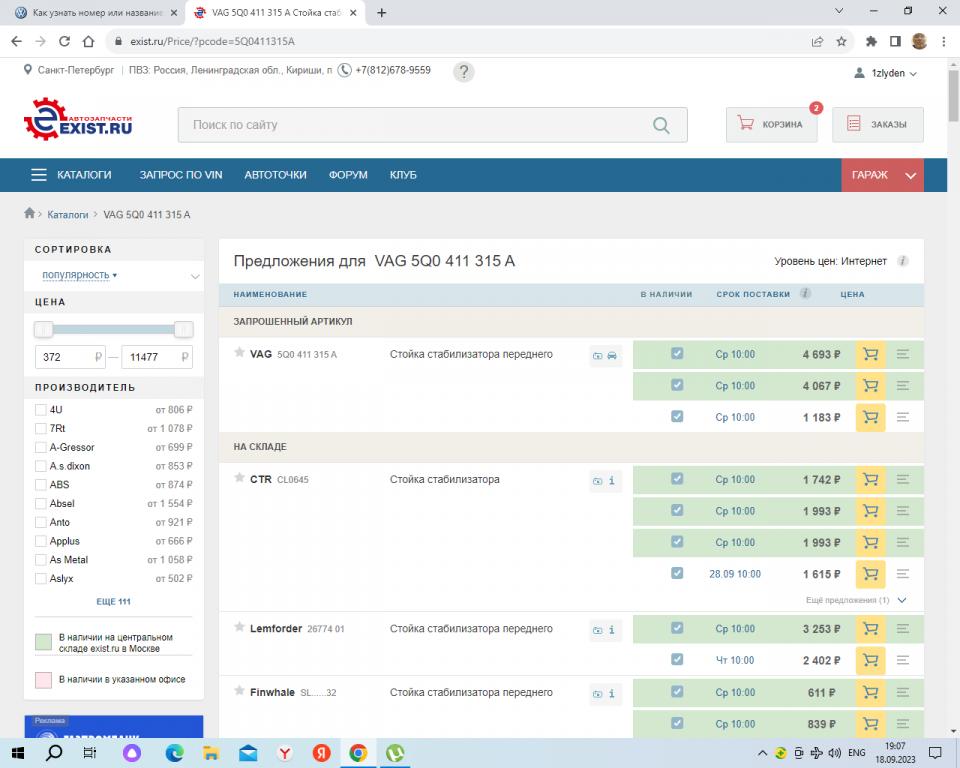The height and width of the screenshot is (768, 960).
Task: Open delivery time info icon in table header
Action: (x=806, y=293)
